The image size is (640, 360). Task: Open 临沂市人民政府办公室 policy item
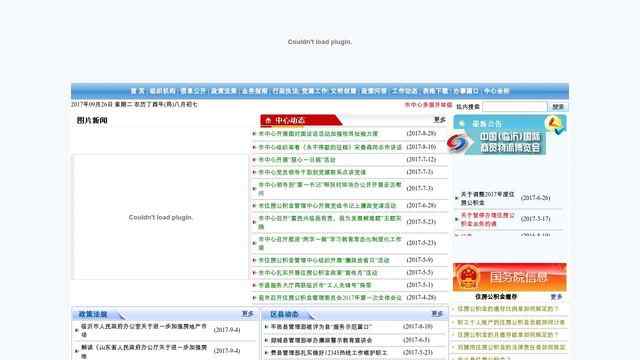pos(144,330)
